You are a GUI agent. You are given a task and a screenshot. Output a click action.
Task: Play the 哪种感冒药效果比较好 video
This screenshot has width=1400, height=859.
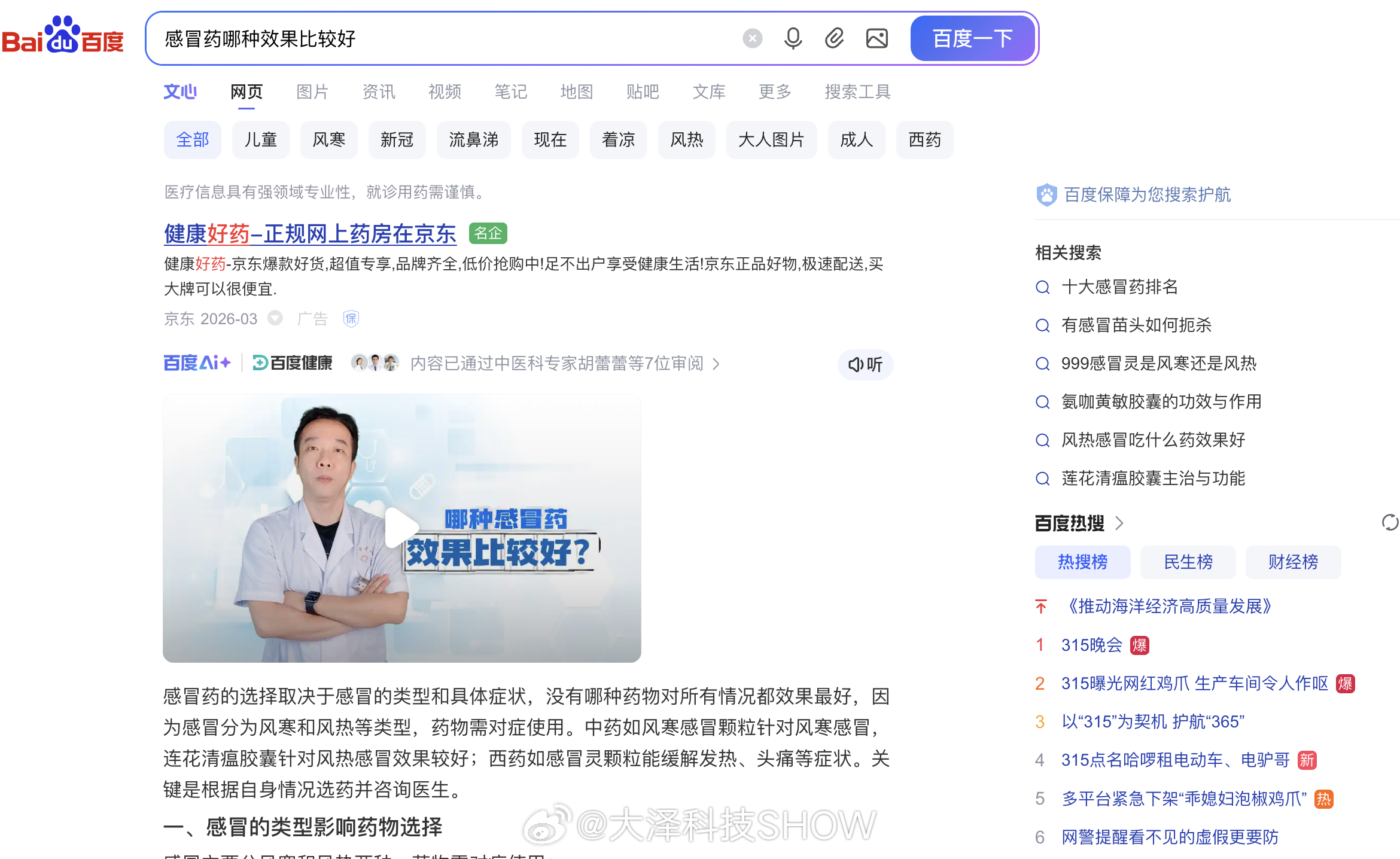point(401,527)
